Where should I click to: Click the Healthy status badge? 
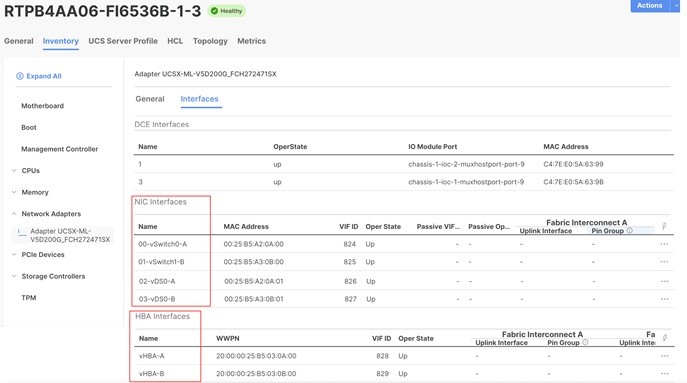[x=227, y=11]
